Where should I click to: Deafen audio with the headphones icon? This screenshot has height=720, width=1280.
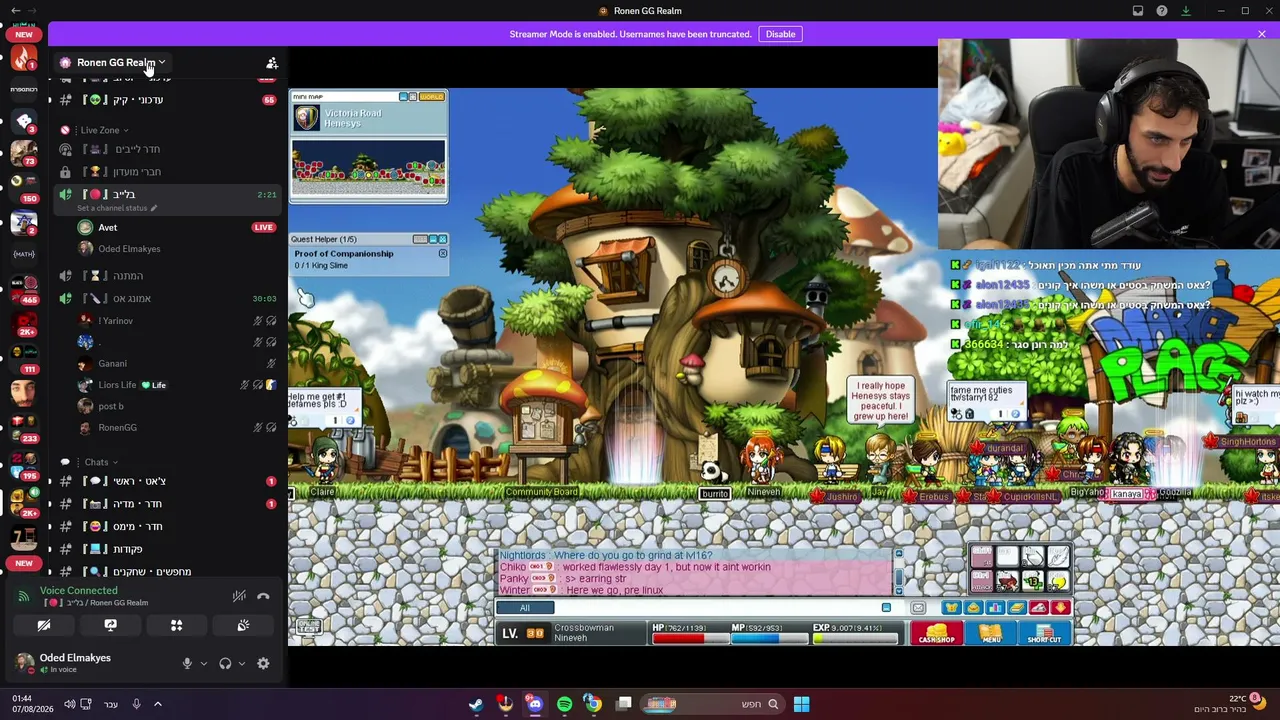point(225,663)
